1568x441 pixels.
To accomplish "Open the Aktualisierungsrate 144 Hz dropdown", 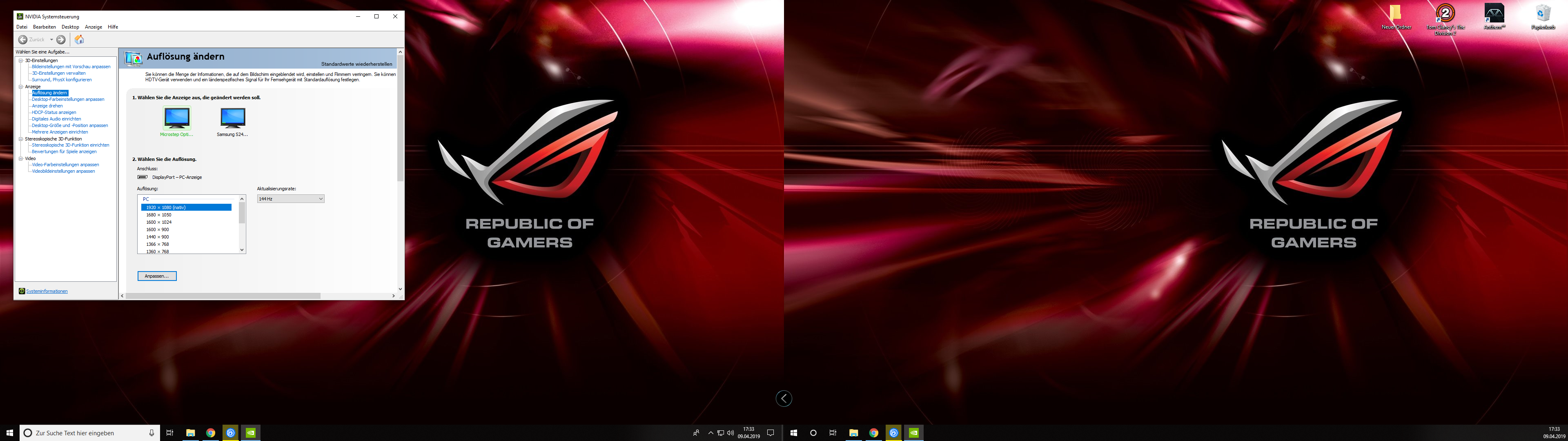I will point(290,199).
